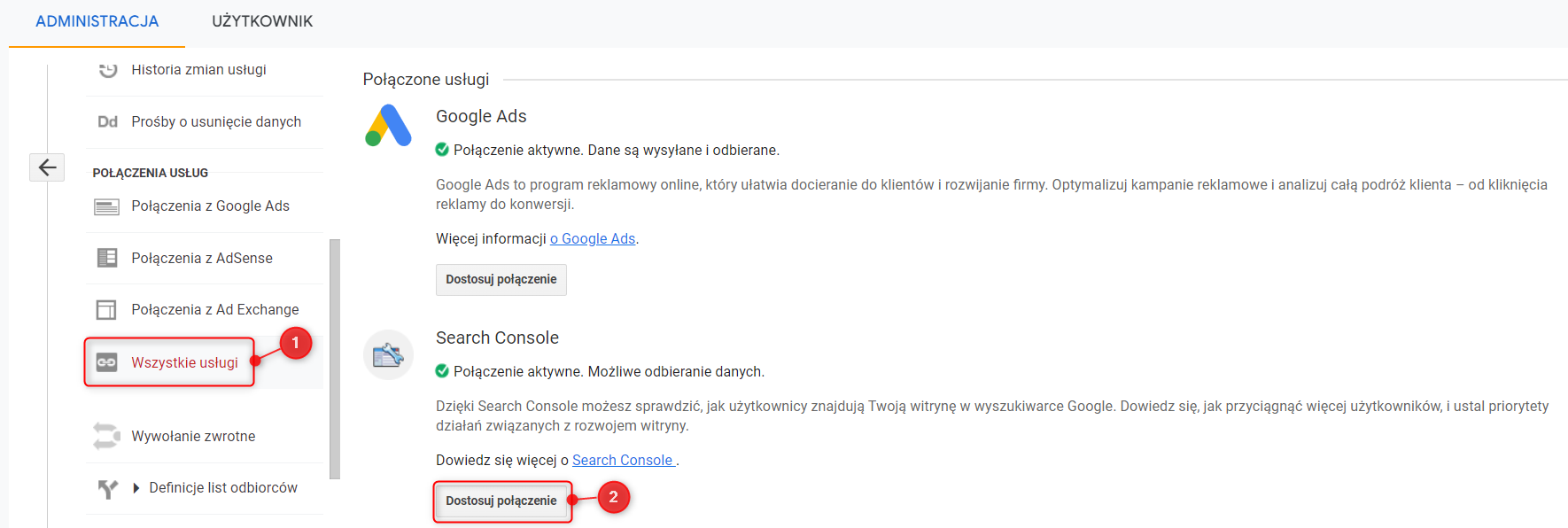Image resolution: width=1568 pixels, height=528 pixels.
Task: Click the Dd icon for data deletion requests
Action: pyautogui.click(x=107, y=121)
